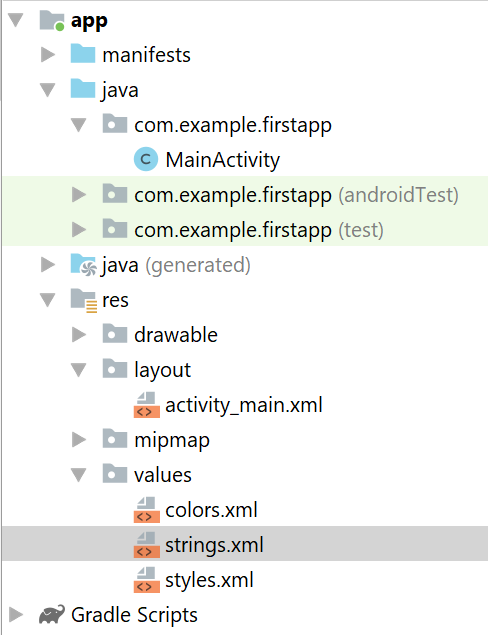
Task: Select the layout folder label
Action: point(162,370)
